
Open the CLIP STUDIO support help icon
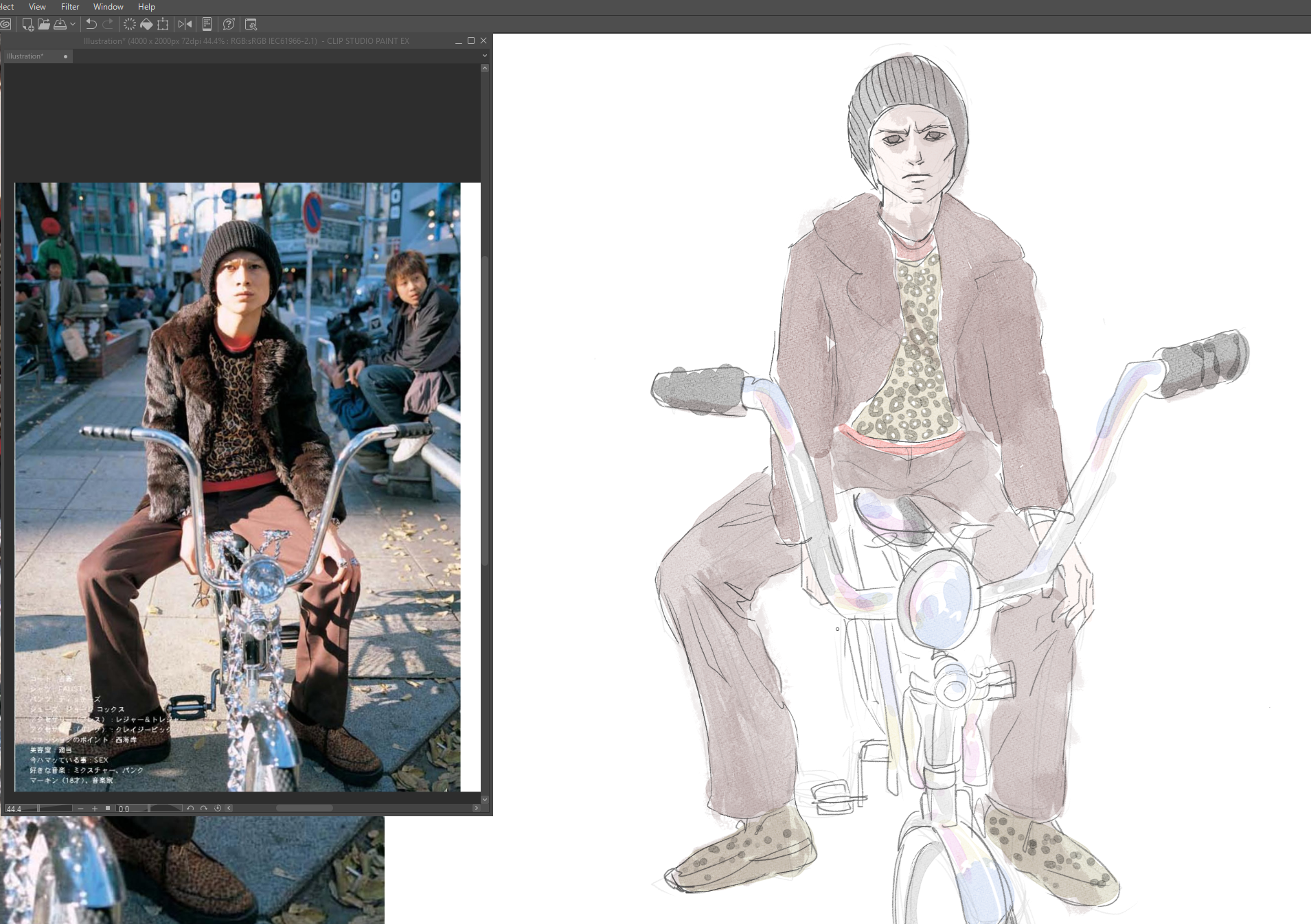pyautogui.click(x=229, y=24)
